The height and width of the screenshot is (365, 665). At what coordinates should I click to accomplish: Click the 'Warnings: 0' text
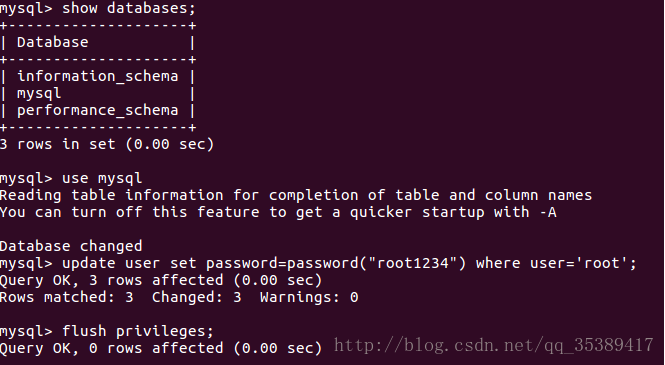point(309,297)
